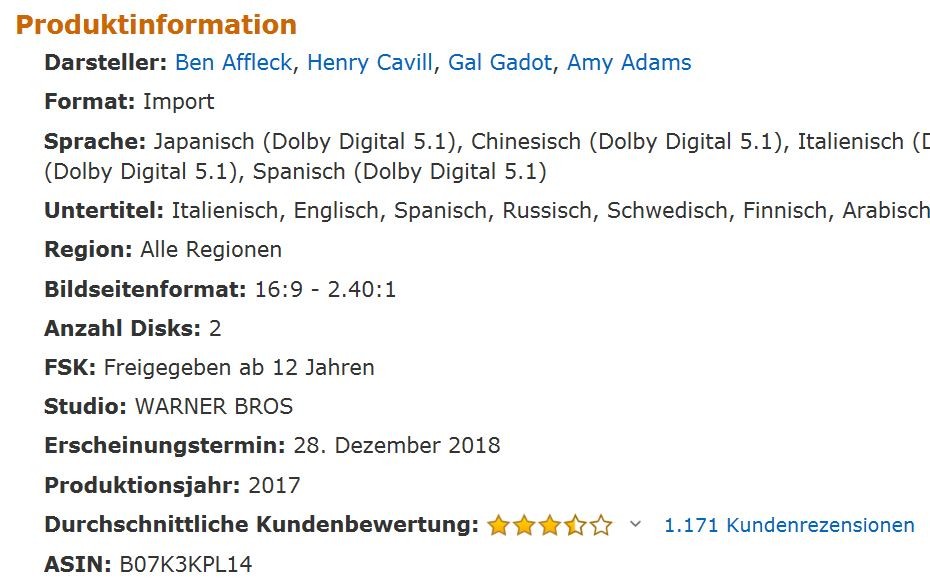930x586 pixels.
Task: Open Henry Cavill actor link
Action: (x=370, y=63)
